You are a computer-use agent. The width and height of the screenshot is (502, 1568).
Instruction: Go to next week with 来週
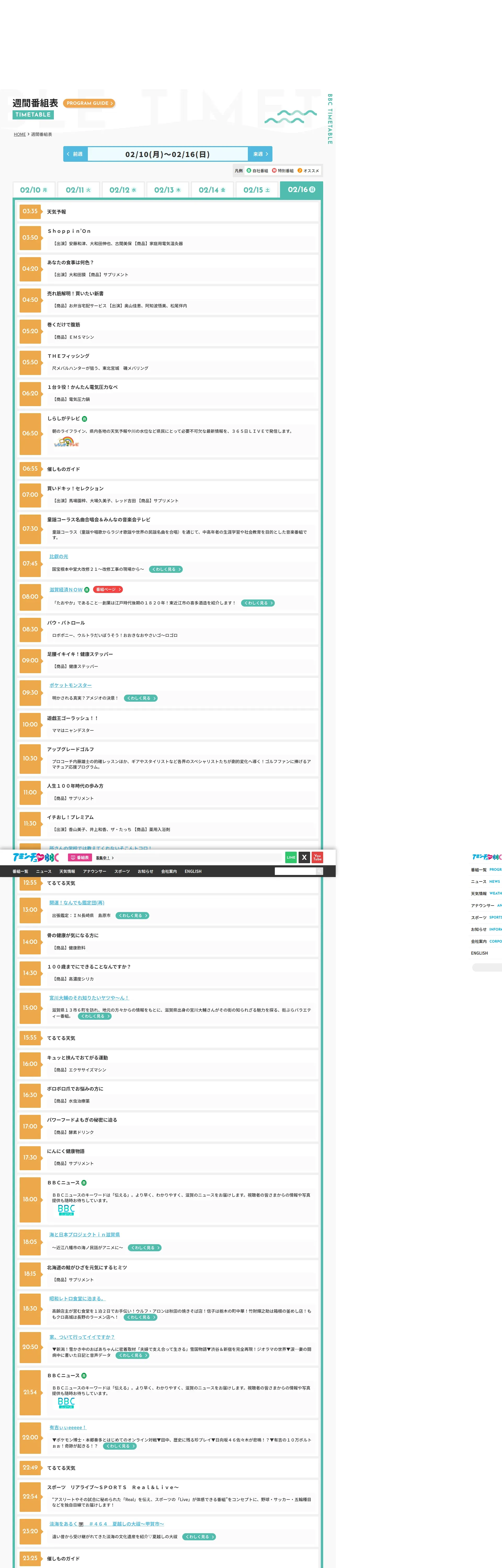tap(260, 154)
